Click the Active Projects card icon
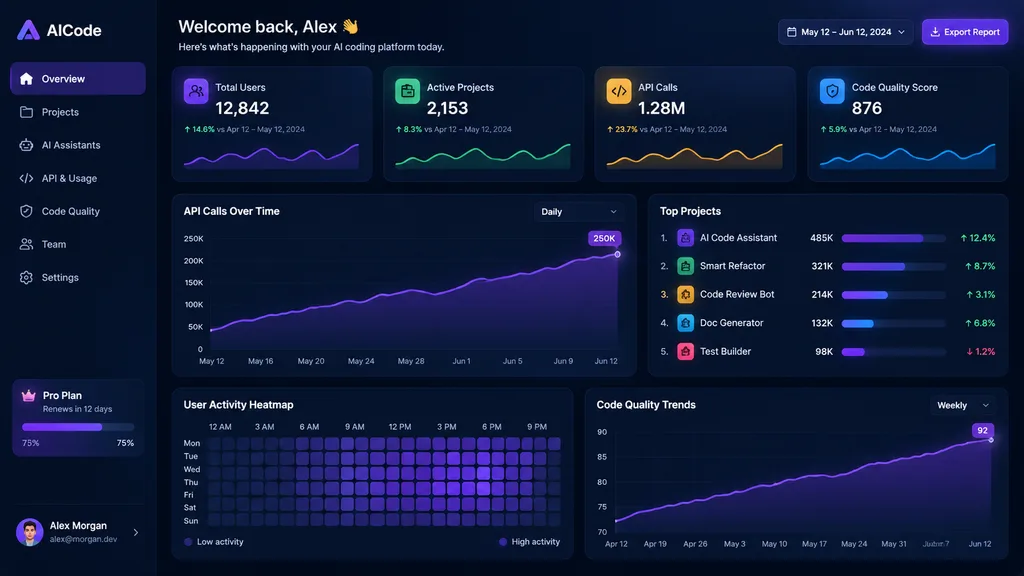The width and height of the screenshot is (1024, 576). point(408,91)
